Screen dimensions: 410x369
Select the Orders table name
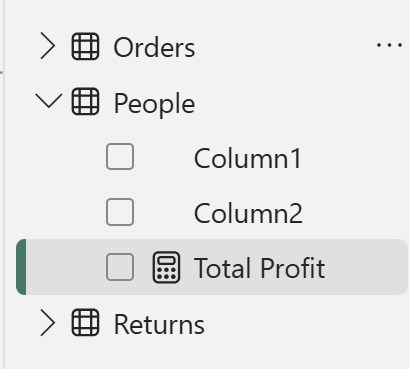pos(154,48)
